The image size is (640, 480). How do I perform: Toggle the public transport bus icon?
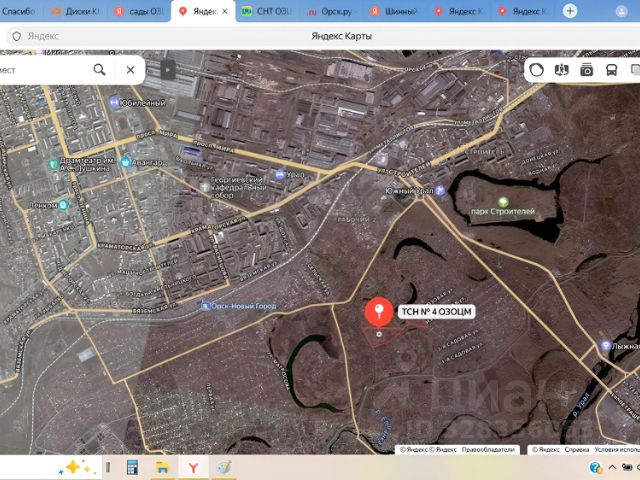coord(611,70)
